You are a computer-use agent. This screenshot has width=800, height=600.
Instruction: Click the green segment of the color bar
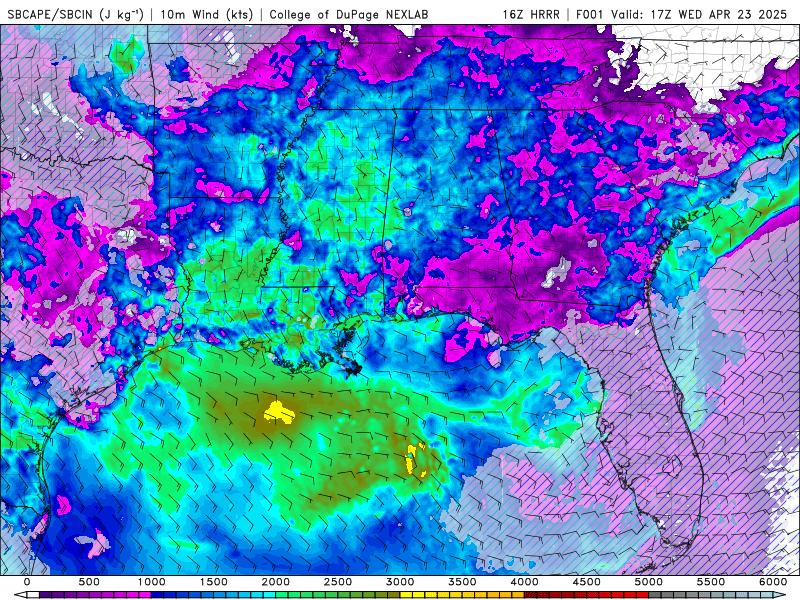338,595
